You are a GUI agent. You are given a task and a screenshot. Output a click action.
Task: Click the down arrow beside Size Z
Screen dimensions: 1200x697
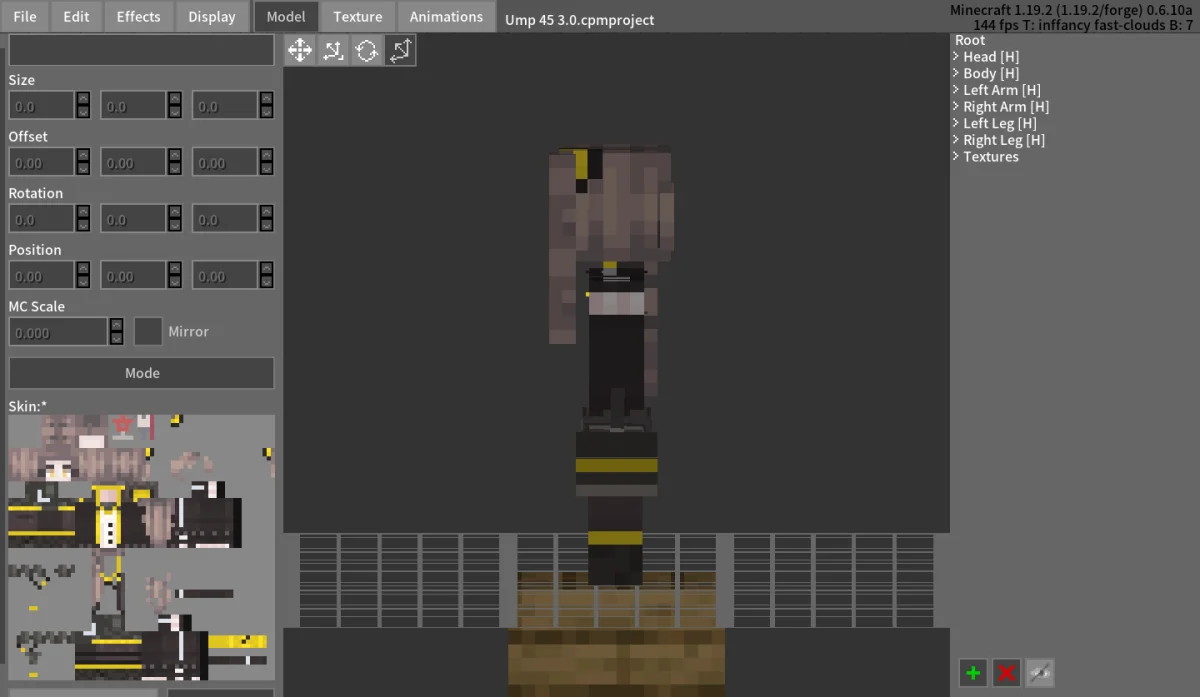266,113
